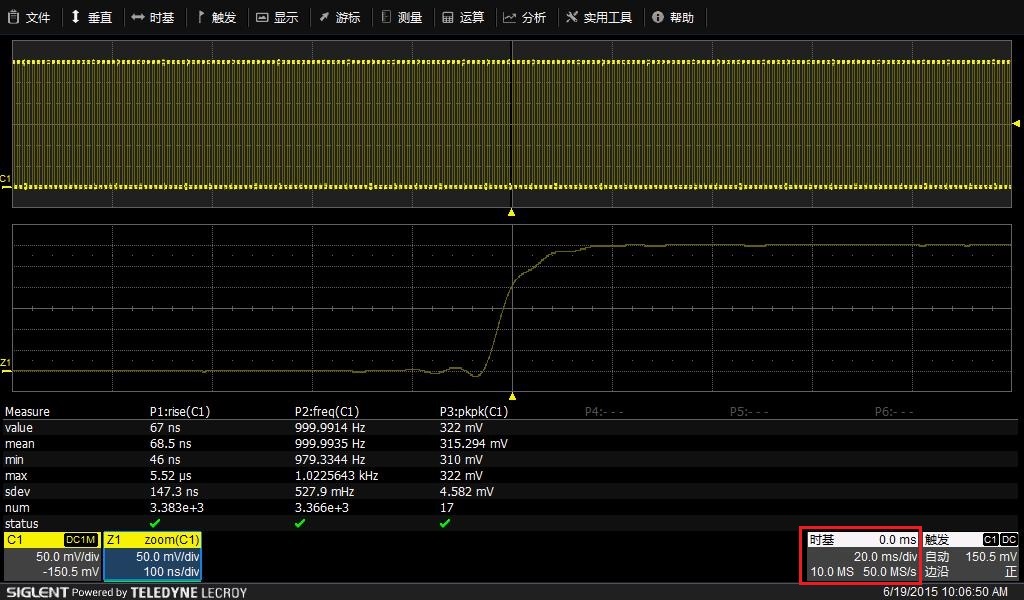The width and height of the screenshot is (1024, 600).
Task: Select the P1:rise(C1) measurement column
Action: [180, 412]
